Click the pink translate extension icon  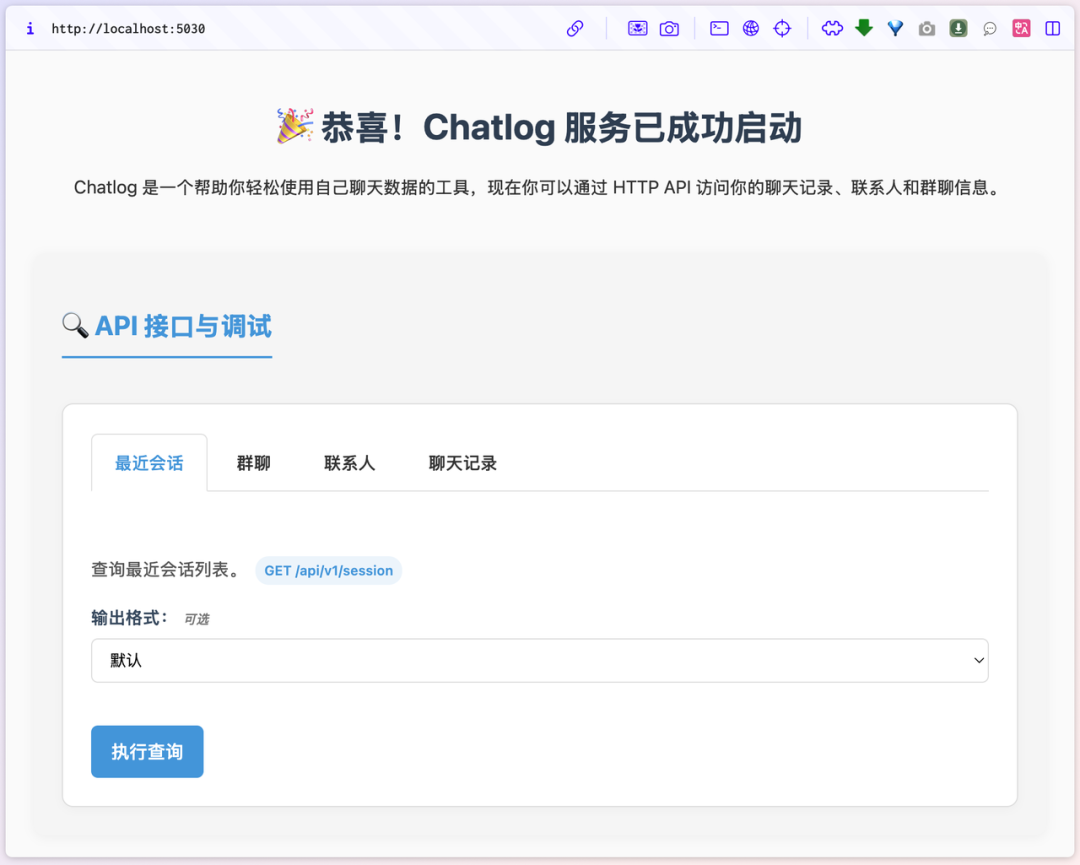[x=1021, y=28]
